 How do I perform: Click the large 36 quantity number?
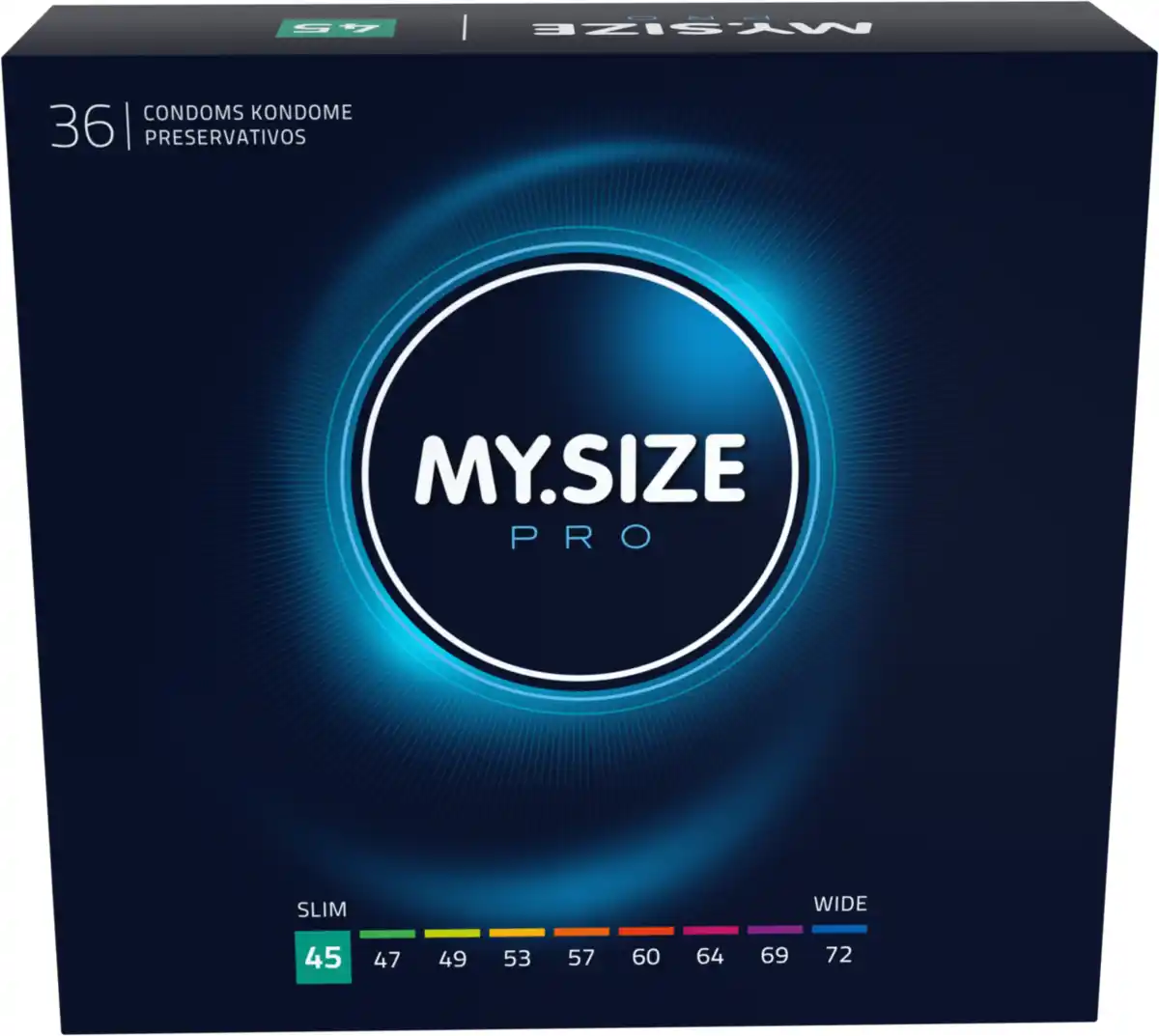coord(82,126)
